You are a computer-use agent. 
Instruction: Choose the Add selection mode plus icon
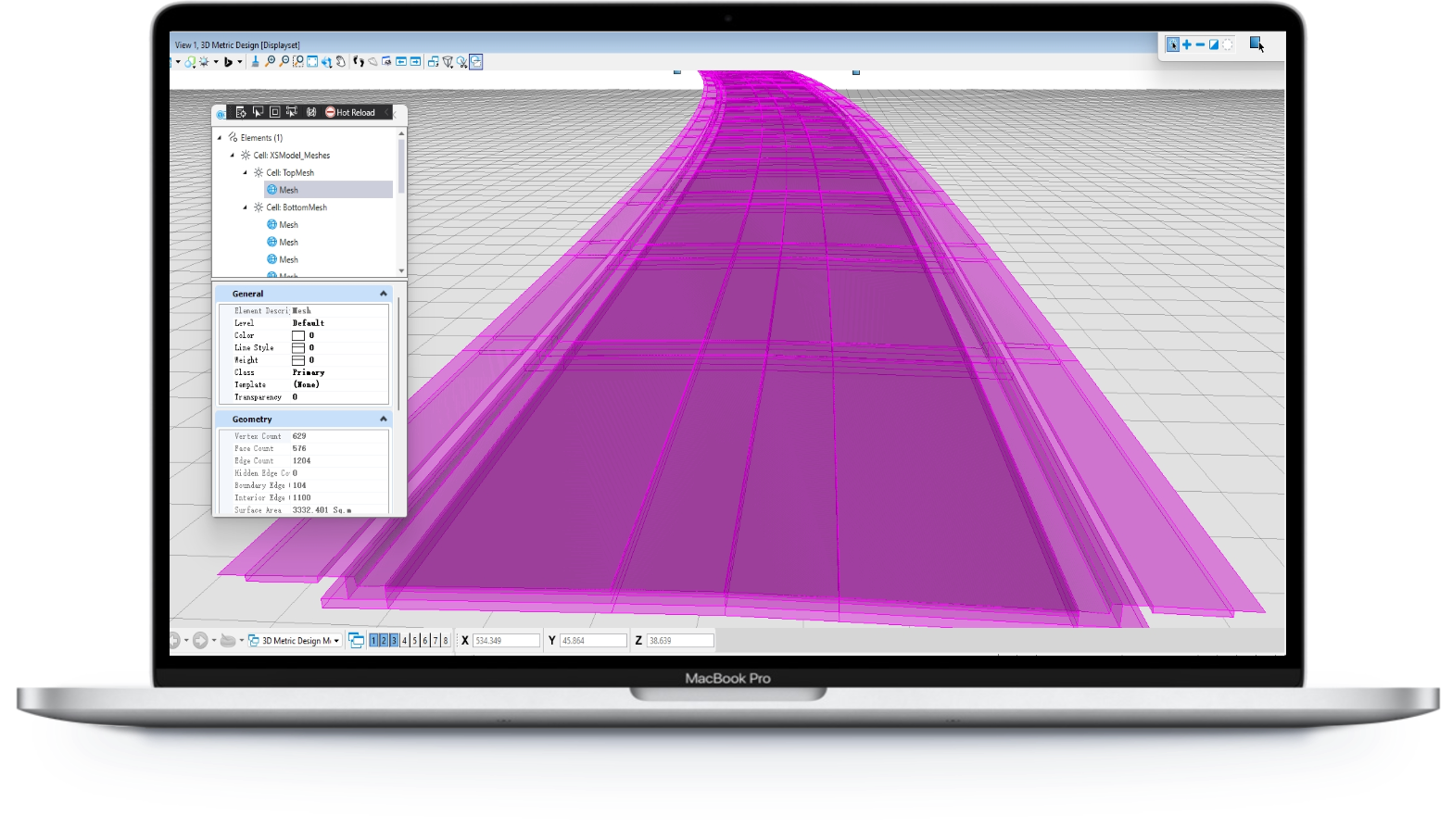point(1186,44)
